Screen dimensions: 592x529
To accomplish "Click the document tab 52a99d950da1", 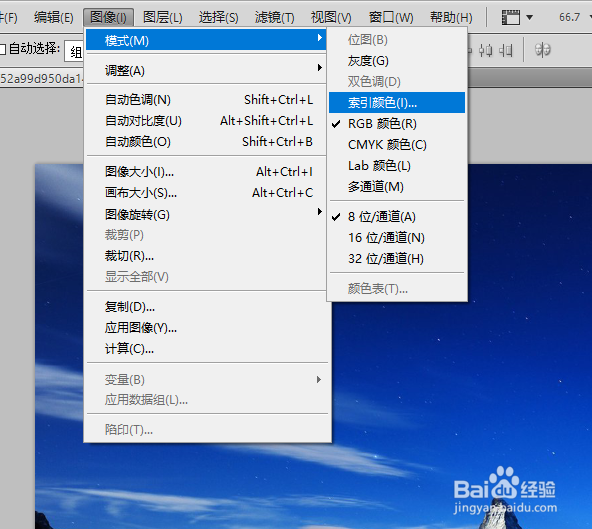I will [41, 79].
